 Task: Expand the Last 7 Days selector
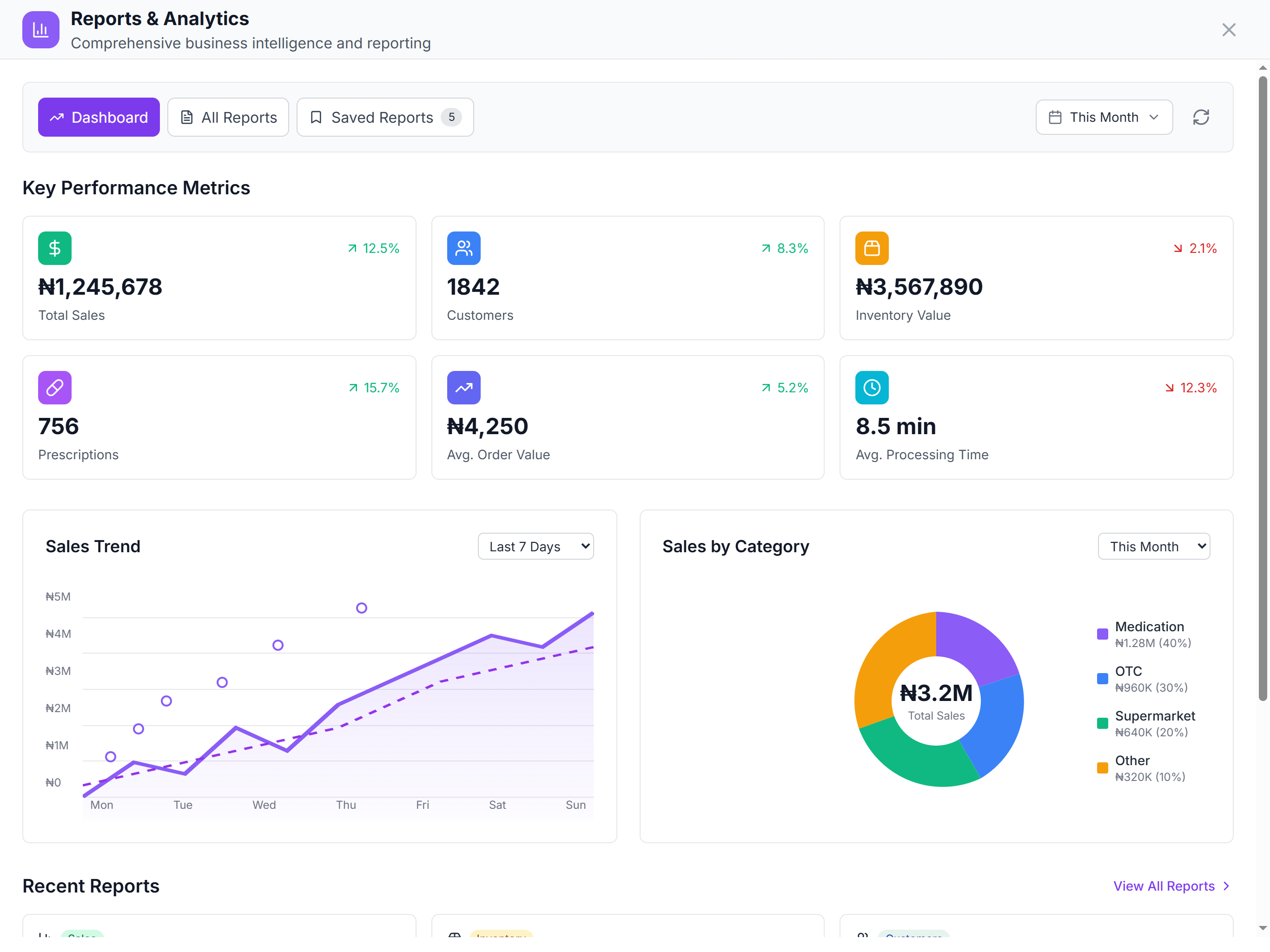(x=536, y=546)
